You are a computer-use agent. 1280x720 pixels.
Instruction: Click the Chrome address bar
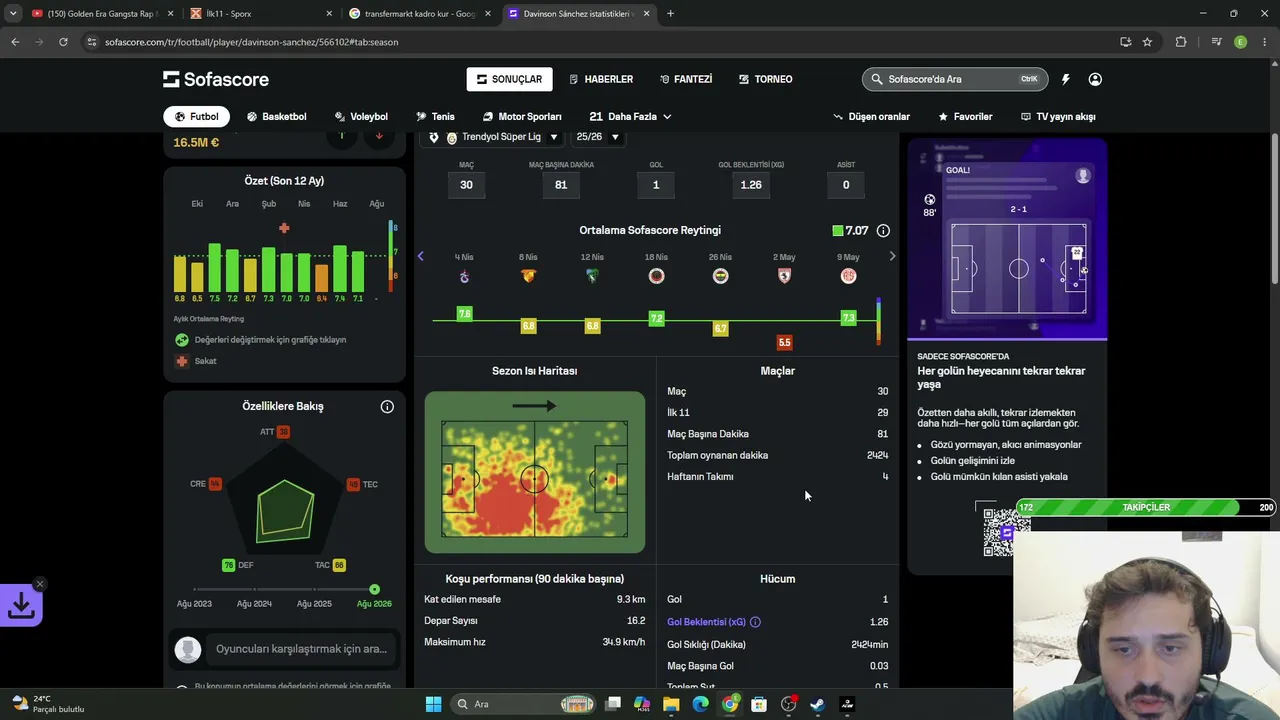coord(600,42)
